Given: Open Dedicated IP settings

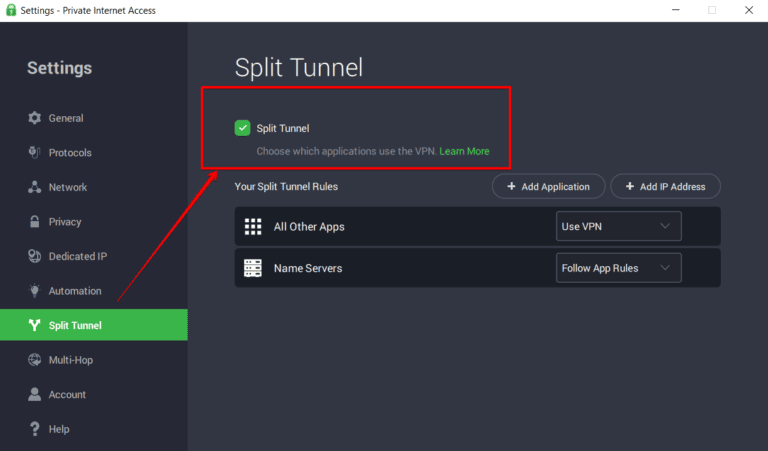Looking at the screenshot, I should 94,256.
